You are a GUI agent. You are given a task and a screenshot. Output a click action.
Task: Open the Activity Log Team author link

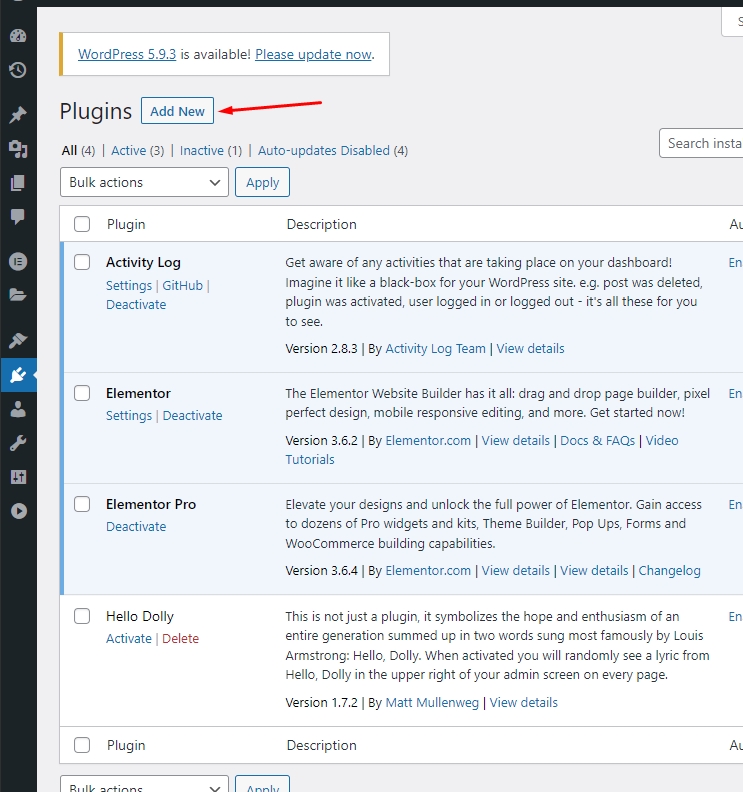[435, 349]
